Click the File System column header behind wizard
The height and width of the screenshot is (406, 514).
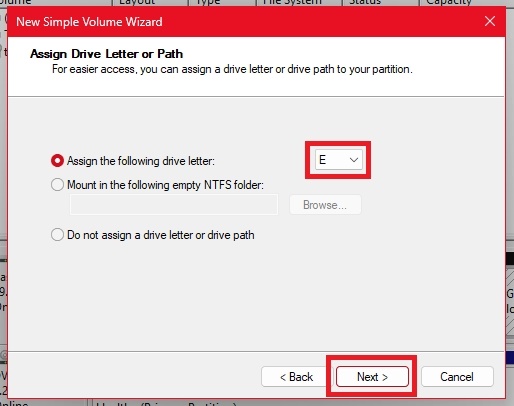coord(299,2)
